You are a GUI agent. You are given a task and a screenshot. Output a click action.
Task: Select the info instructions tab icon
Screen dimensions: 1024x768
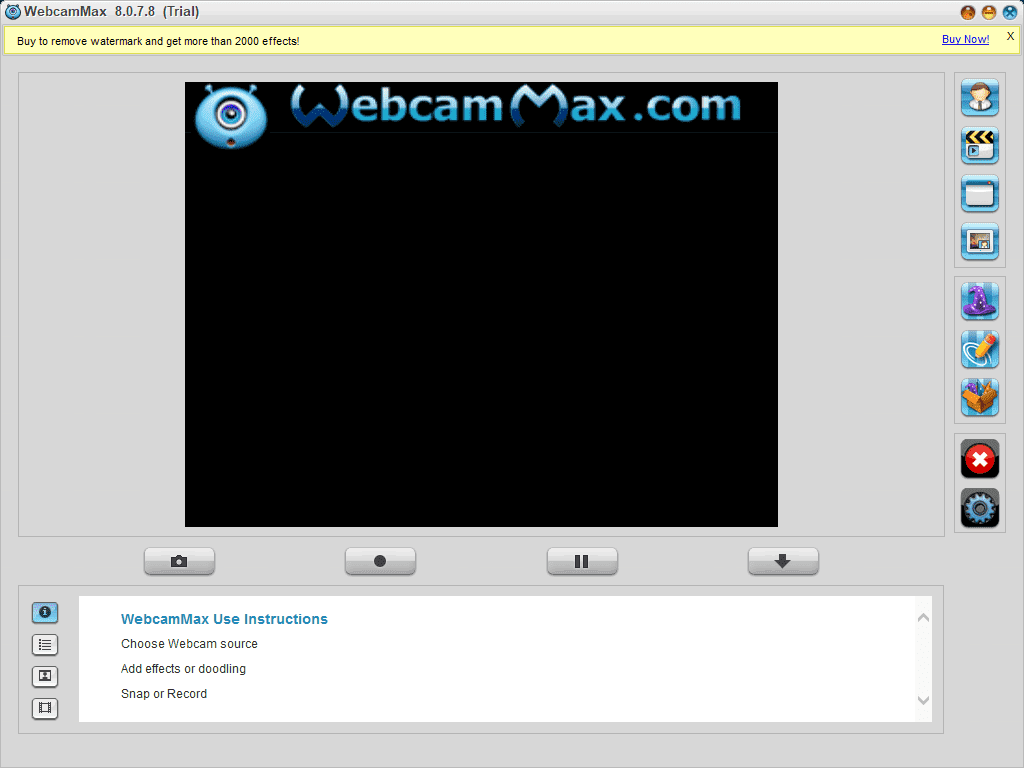[45, 612]
